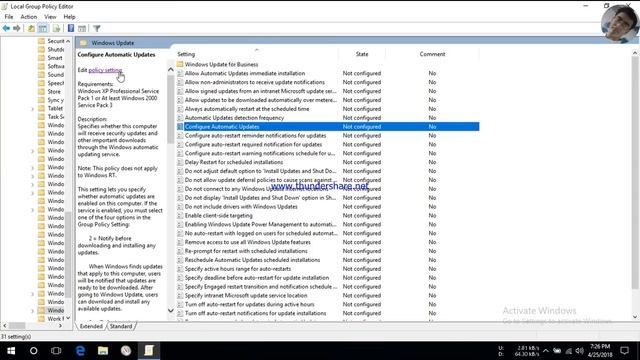
Task: Toggle the Show/Hide Action Pane toolbar icon
Action: pyautogui.click(x=82, y=28)
